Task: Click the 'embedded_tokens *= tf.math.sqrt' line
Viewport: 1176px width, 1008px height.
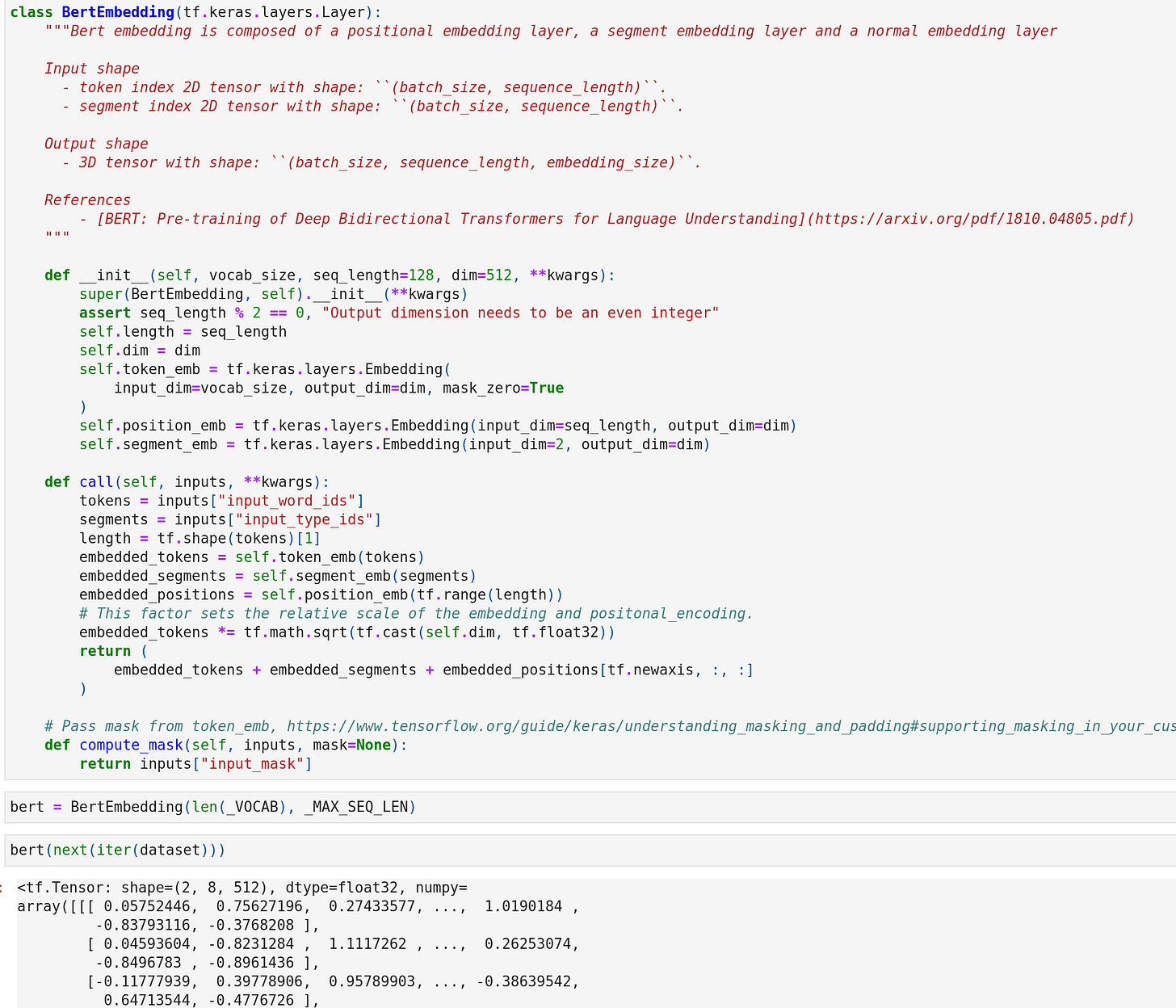Action: 347,632
